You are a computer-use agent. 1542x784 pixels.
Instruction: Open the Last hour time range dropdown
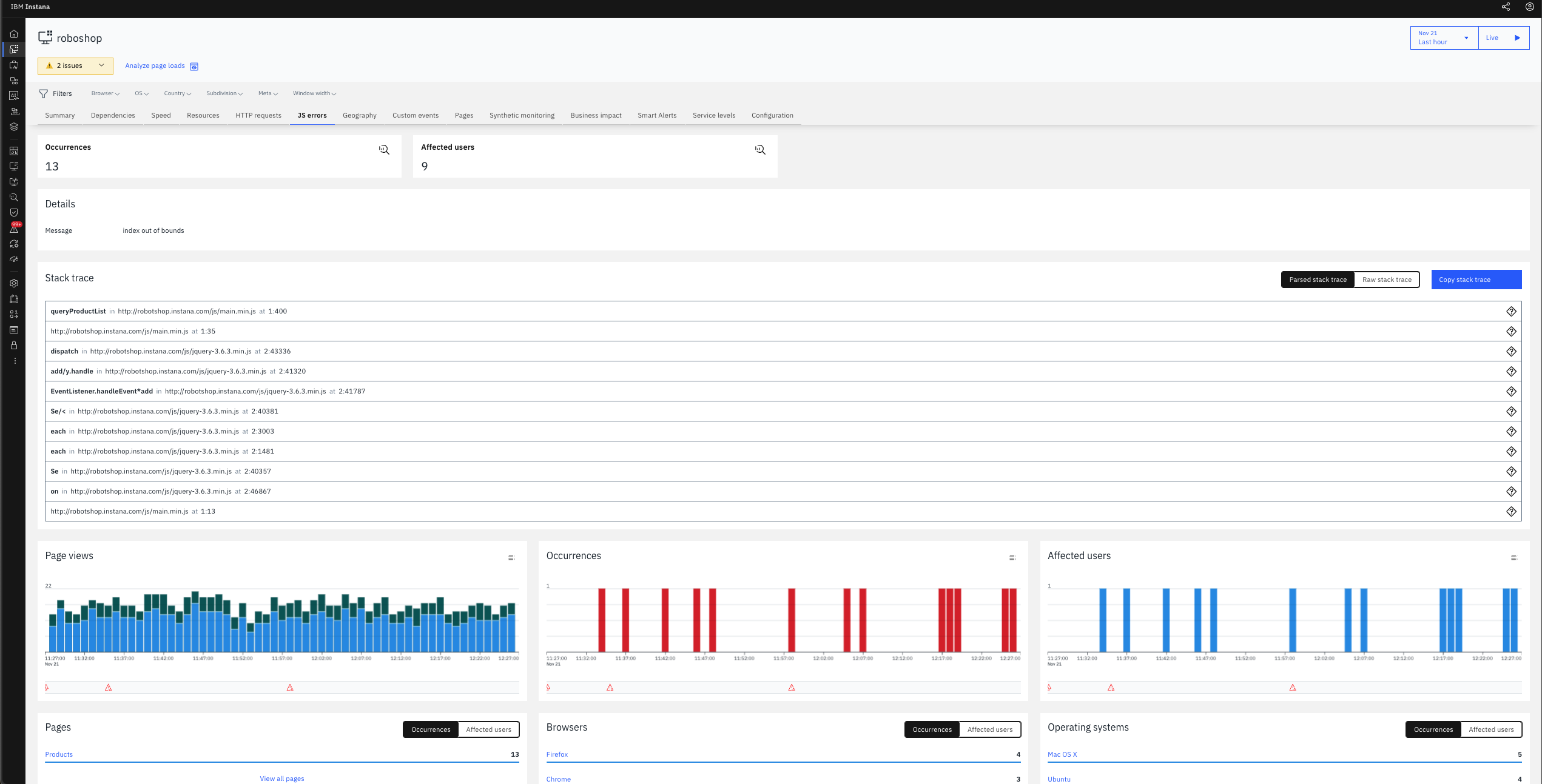pyautogui.click(x=1444, y=38)
